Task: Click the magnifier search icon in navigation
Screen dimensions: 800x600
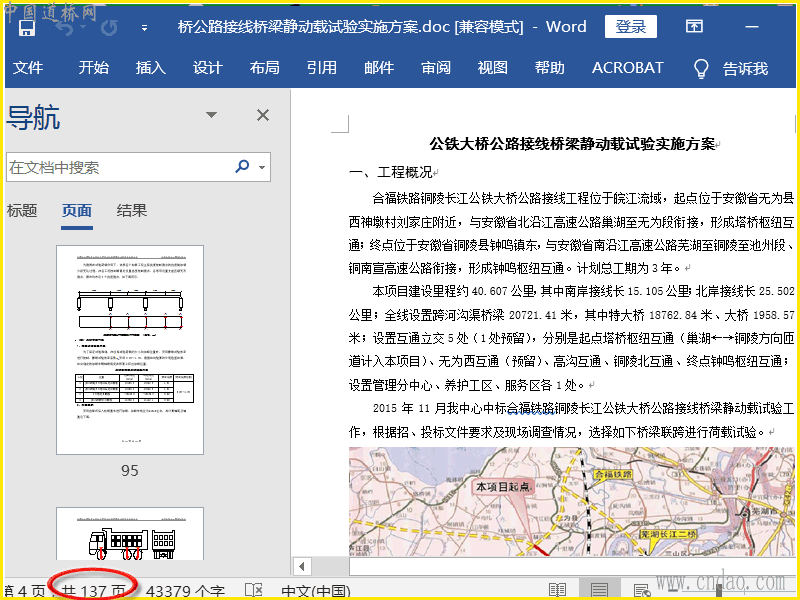Action: (x=242, y=167)
